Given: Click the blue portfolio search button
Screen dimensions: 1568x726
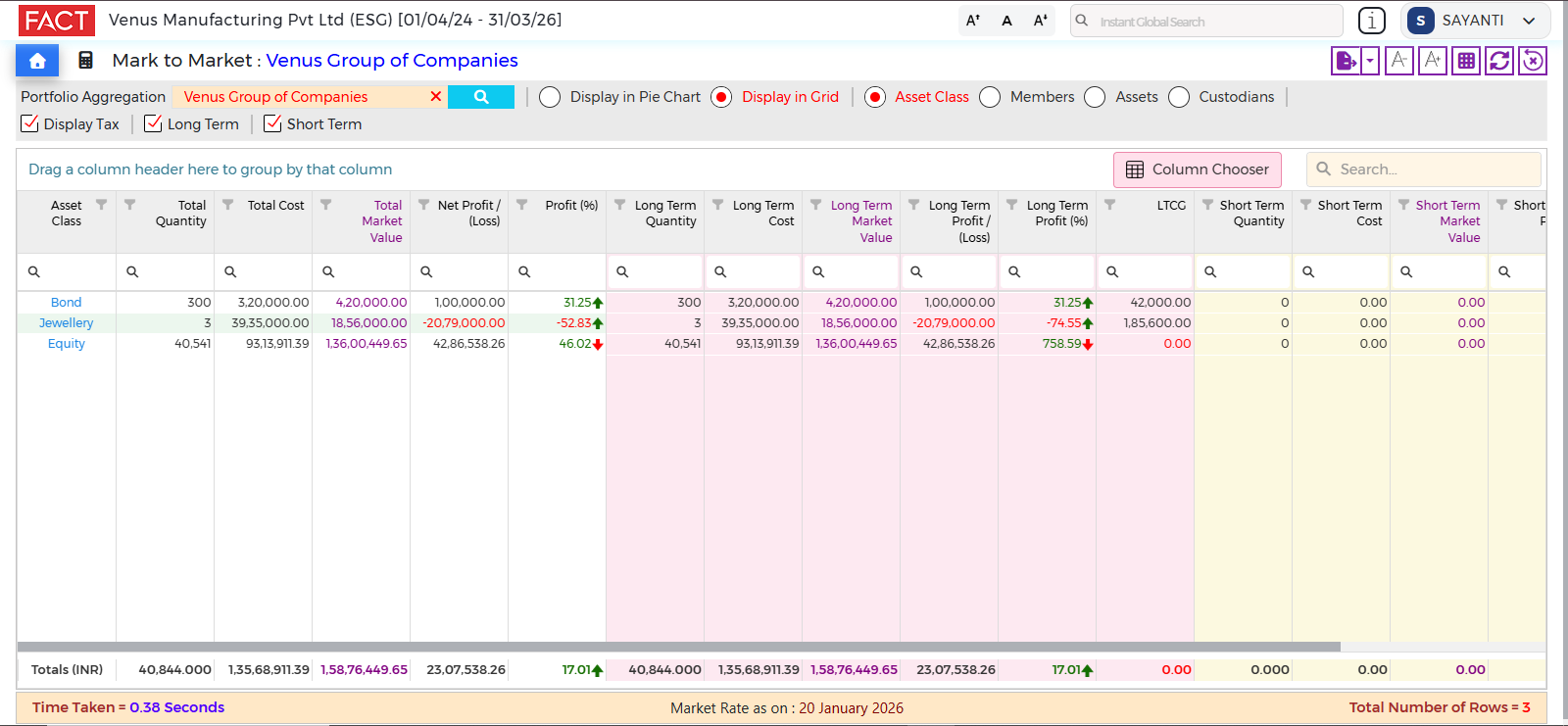Looking at the screenshot, I should 481,97.
